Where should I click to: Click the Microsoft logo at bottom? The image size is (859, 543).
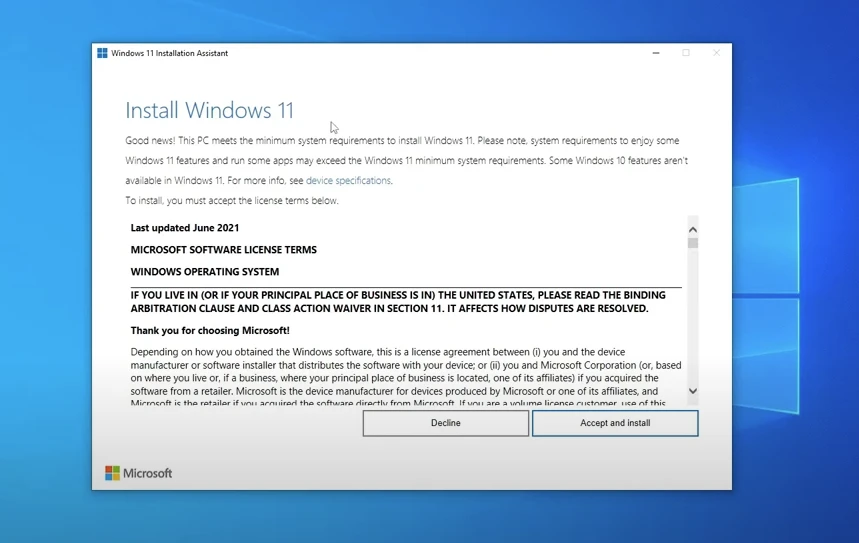pos(139,473)
